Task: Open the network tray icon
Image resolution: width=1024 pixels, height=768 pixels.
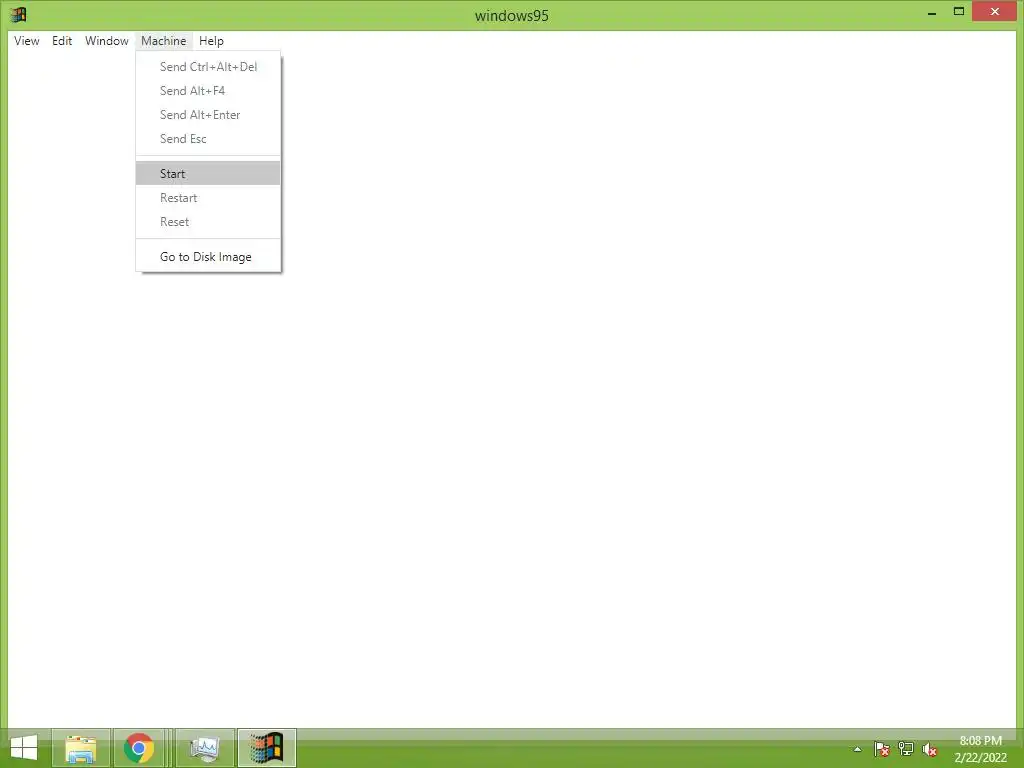Action: [906, 749]
